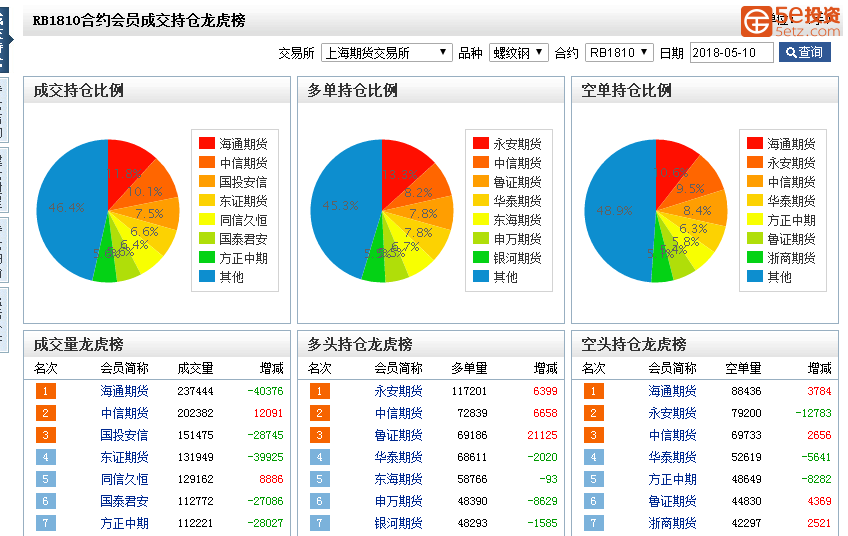Open 方正中期 link in 空头持仓龙虎榜

(x=673, y=479)
